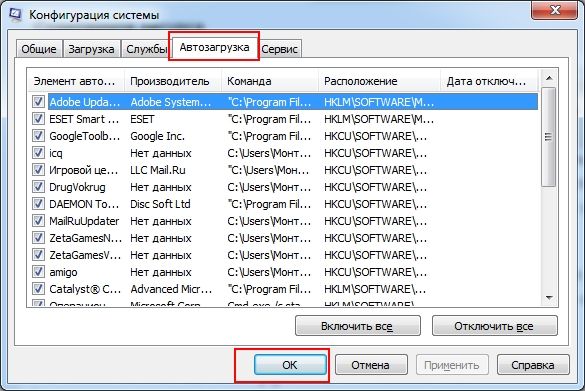Click the System Configuration title bar icon
Image resolution: width=585 pixels, height=391 pixels.
coord(15,15)
